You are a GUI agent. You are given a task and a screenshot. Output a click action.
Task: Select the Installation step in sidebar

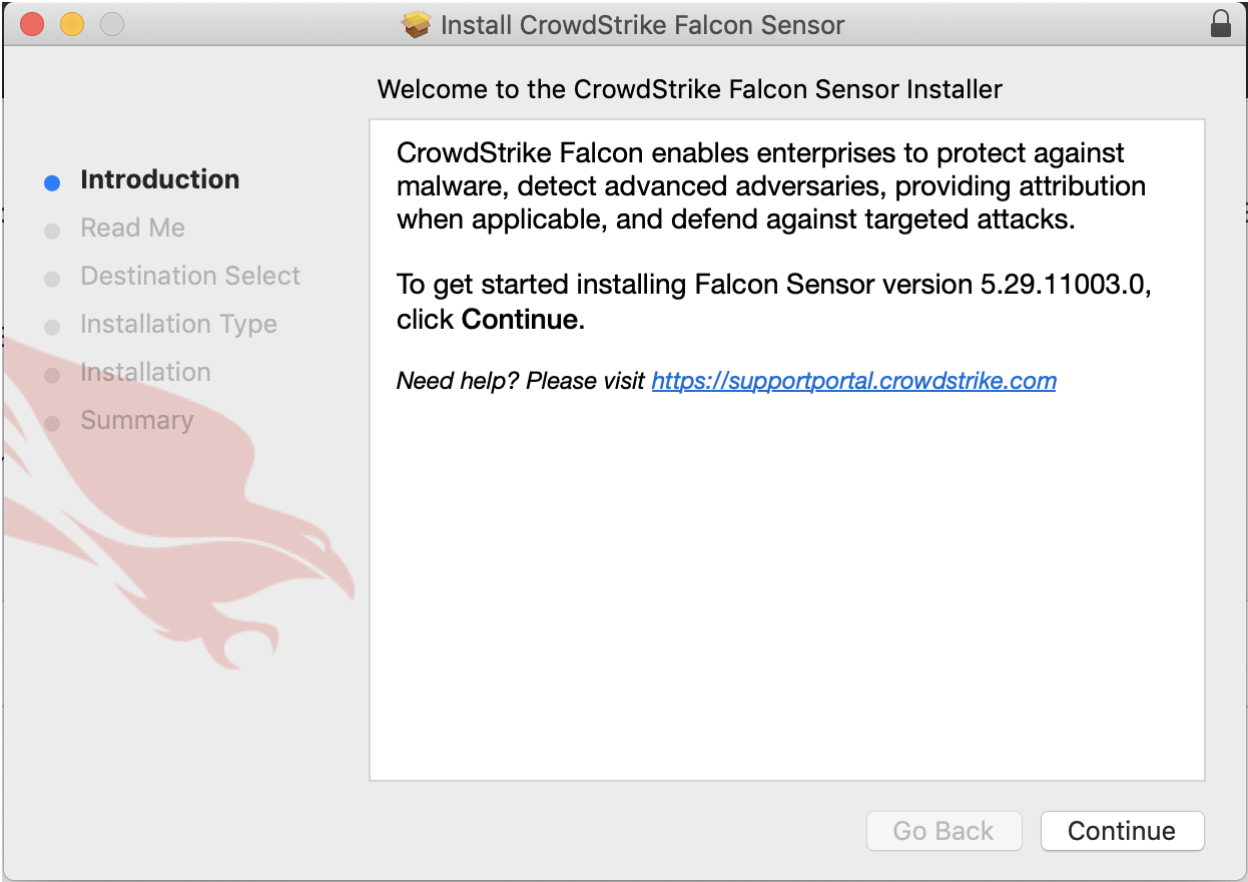(x=145, y=372)
